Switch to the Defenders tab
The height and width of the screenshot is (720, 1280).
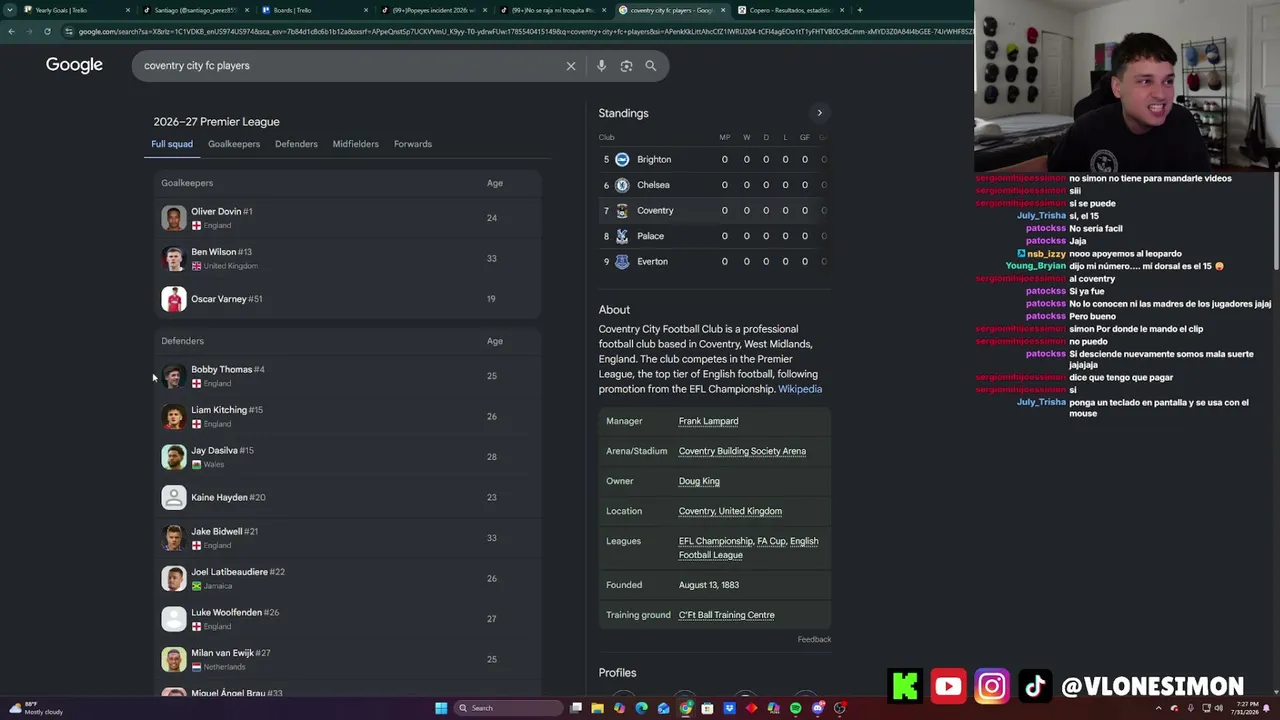(x=296, y=144)
